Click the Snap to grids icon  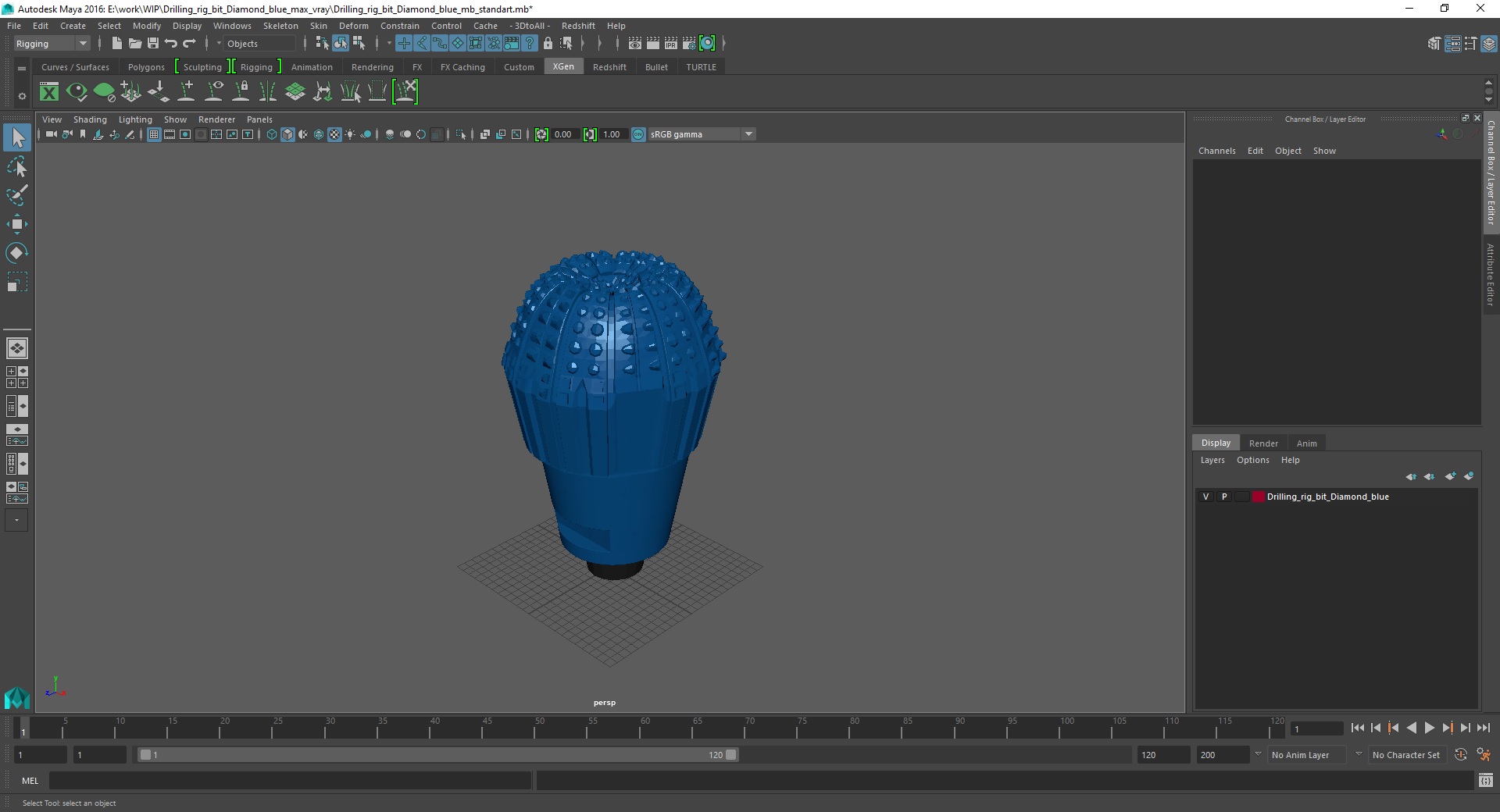[x=404, y=44]
